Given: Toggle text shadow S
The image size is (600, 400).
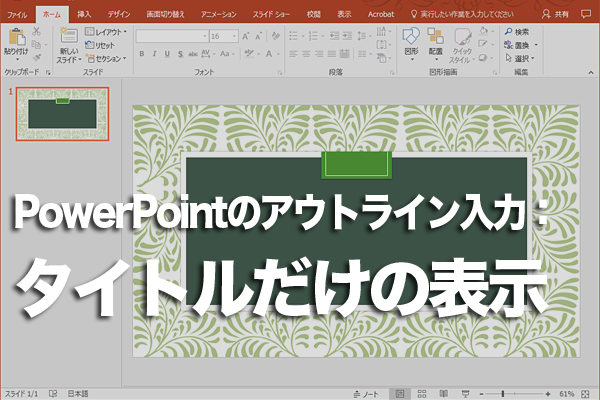Looking at the screenshot, I should [180, 54].
